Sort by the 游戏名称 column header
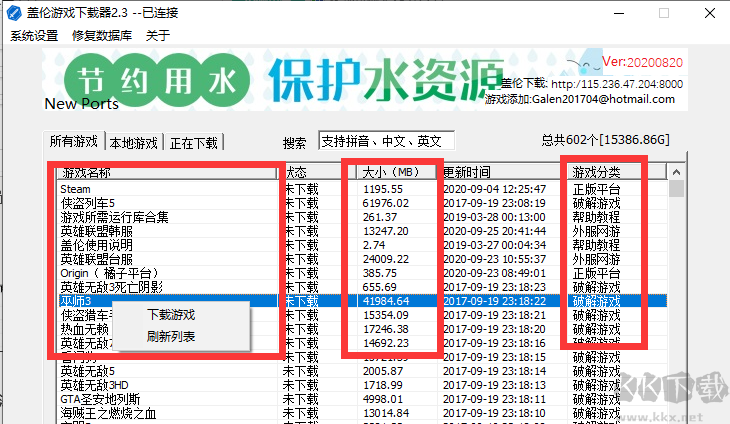This screenshot has height=424, width=730. pyautogui.click(x=167, y=173)
